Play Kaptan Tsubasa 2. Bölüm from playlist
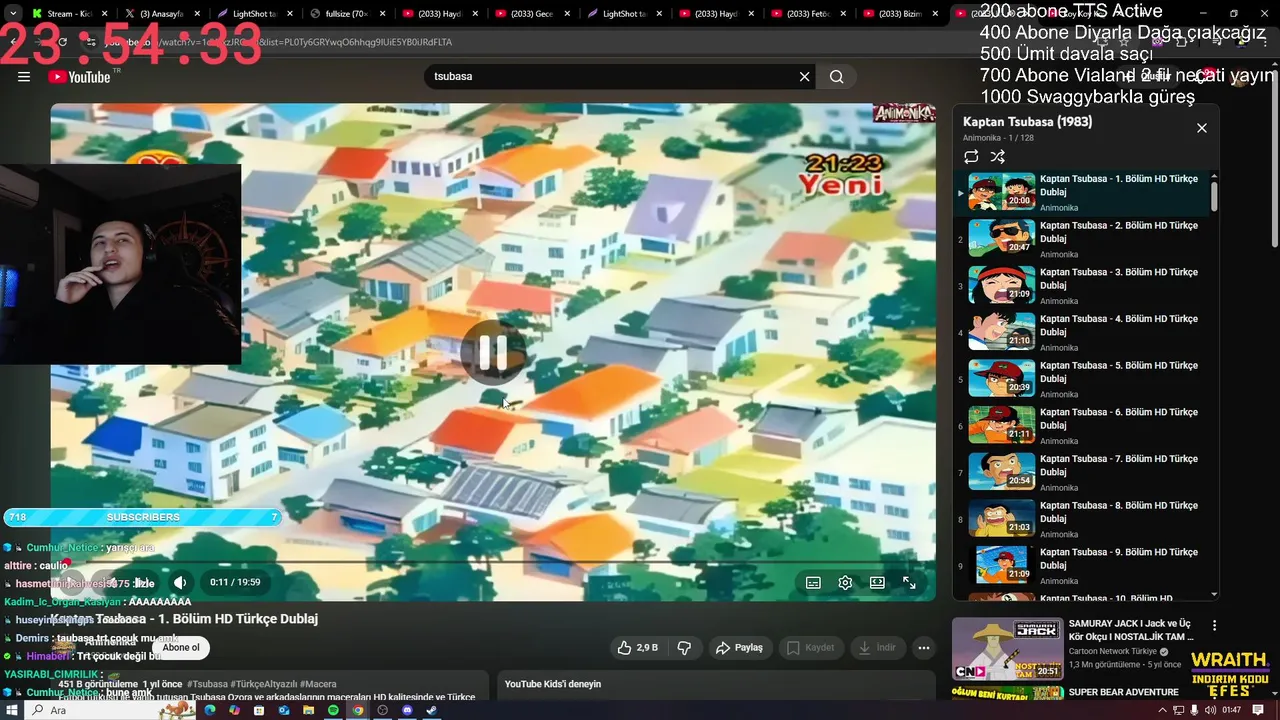The width and height of the screenshot is (1280, 720). 1082,239
